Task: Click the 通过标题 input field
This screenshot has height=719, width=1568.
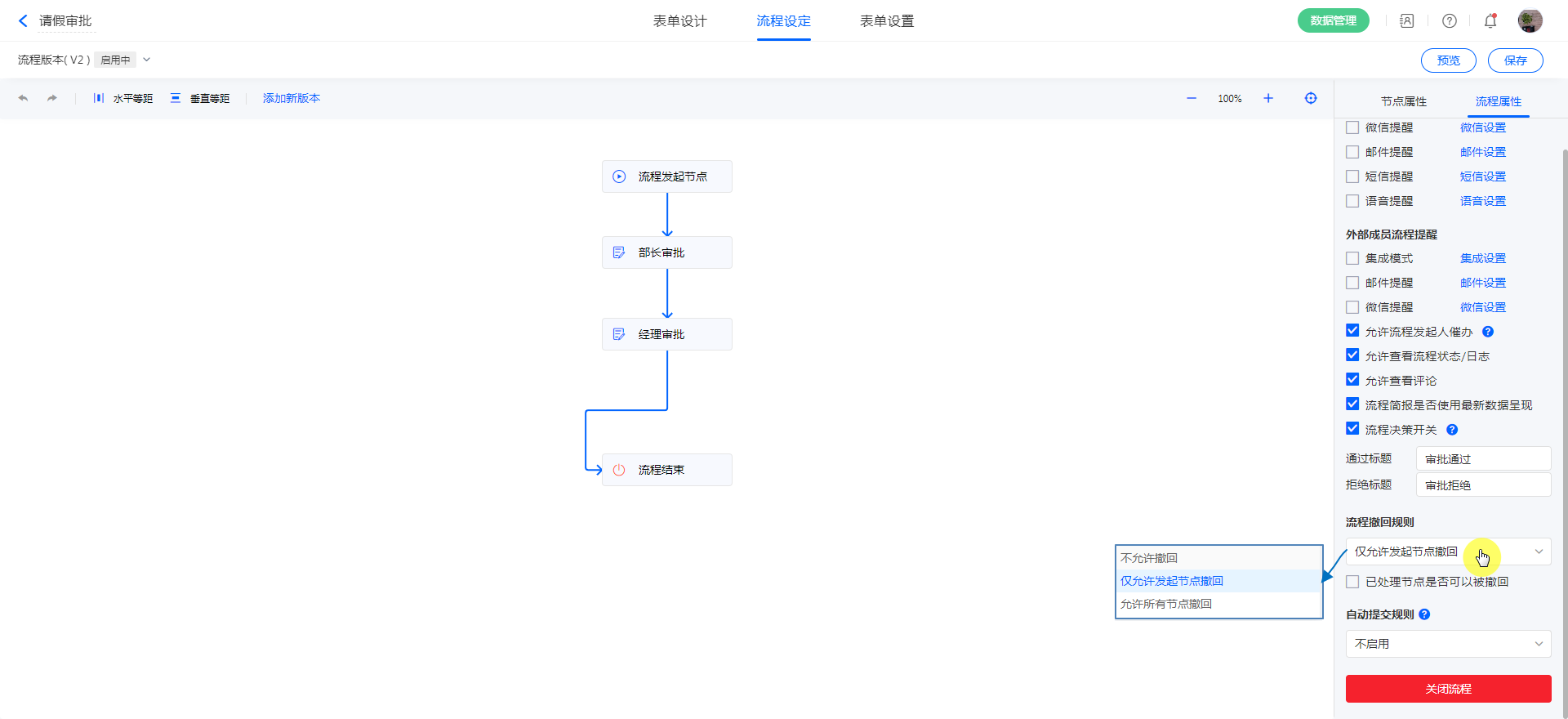Action: click(x=1483, y=459)
